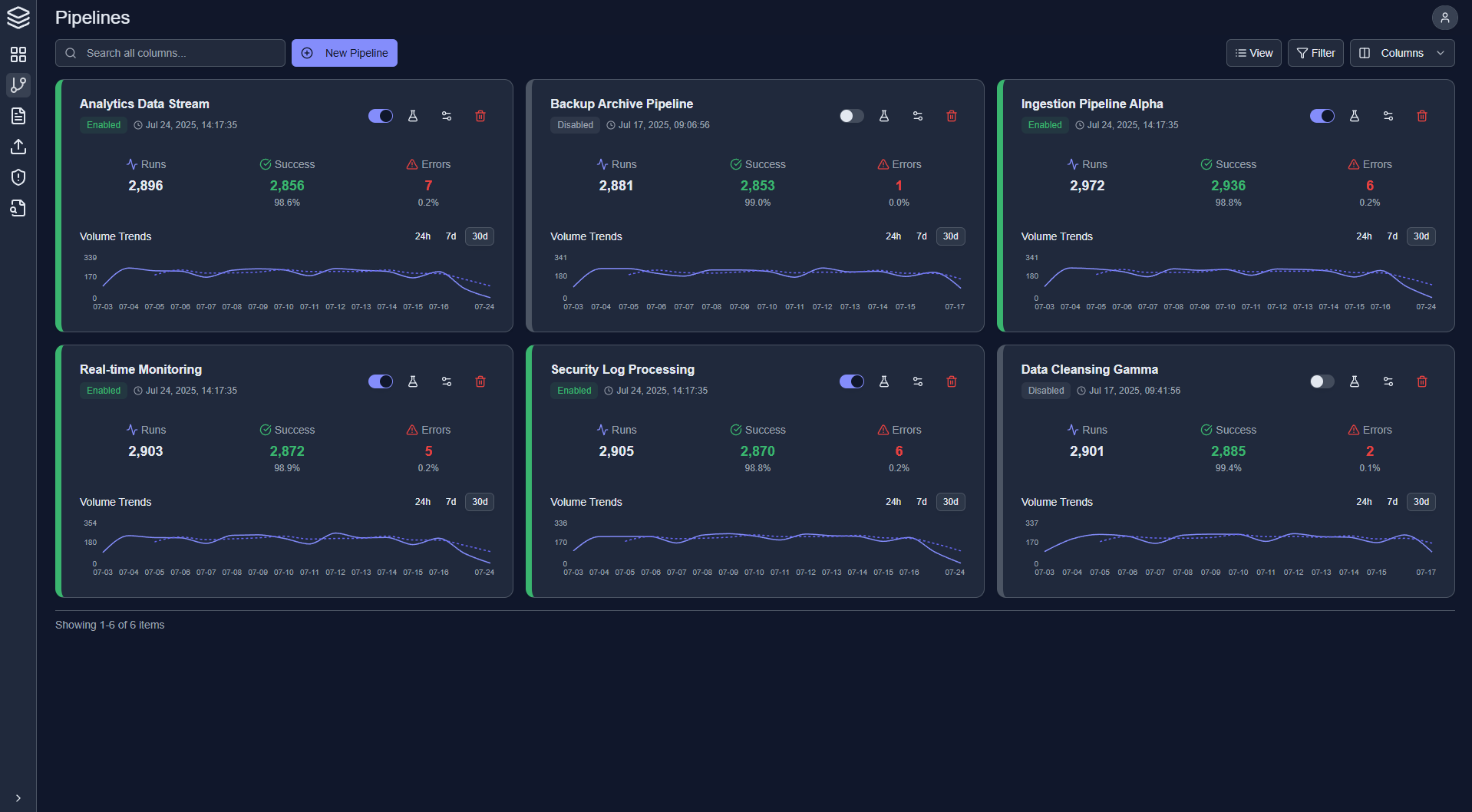This screenshot has height=812, width=1472.
Task: Open the View options menu
Action: [x=1253, y=52]
